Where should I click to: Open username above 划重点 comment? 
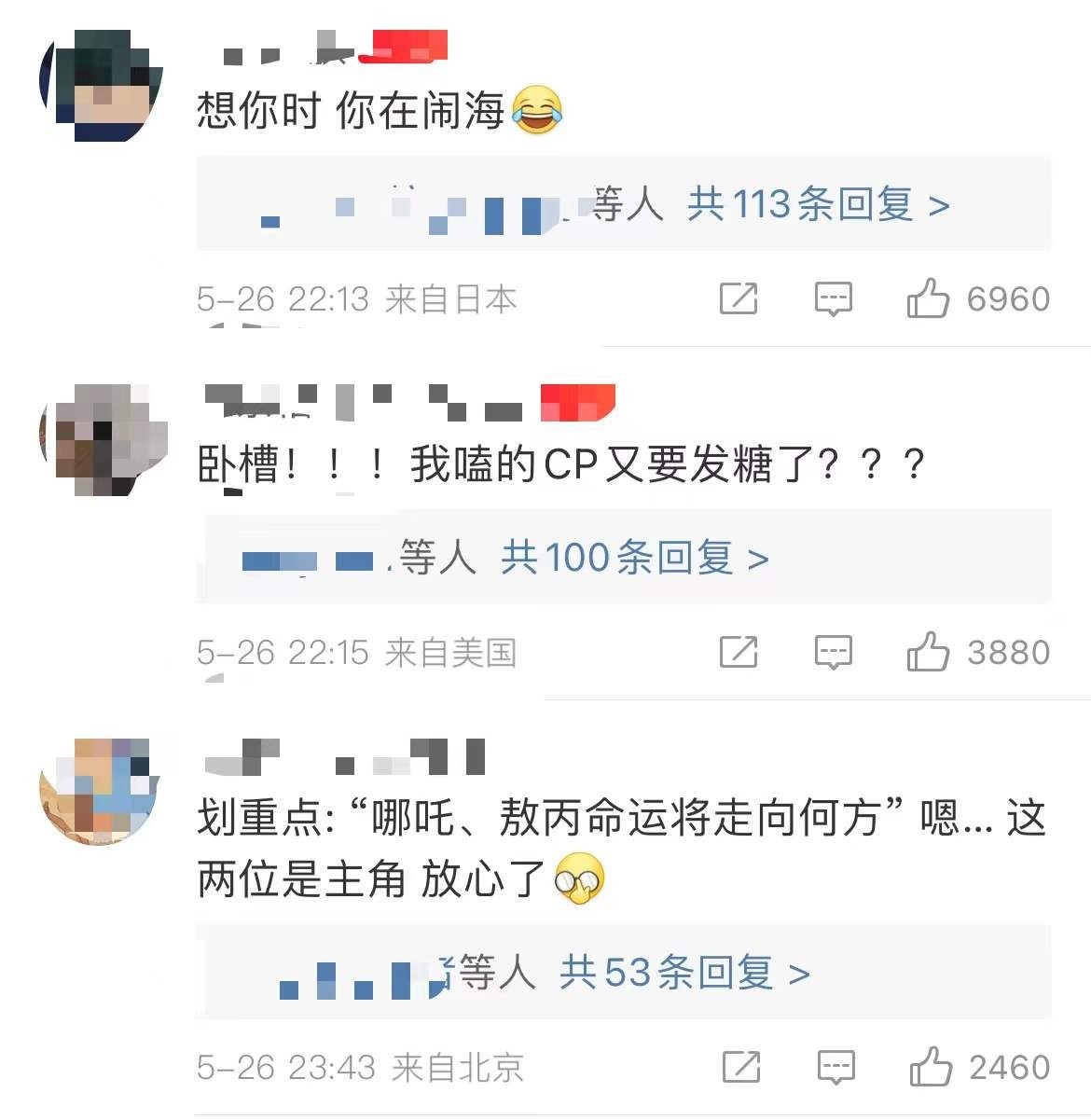(x=345, y=757)
